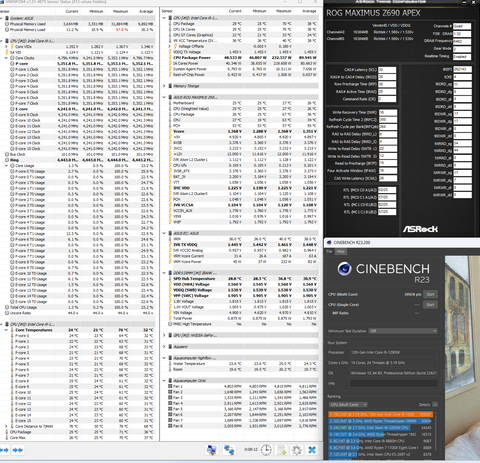The width and height of the screenshot is (480, 463).
Task: Toggle ranking Details arrow in Cinebench
Action: [x=435, y=405]
